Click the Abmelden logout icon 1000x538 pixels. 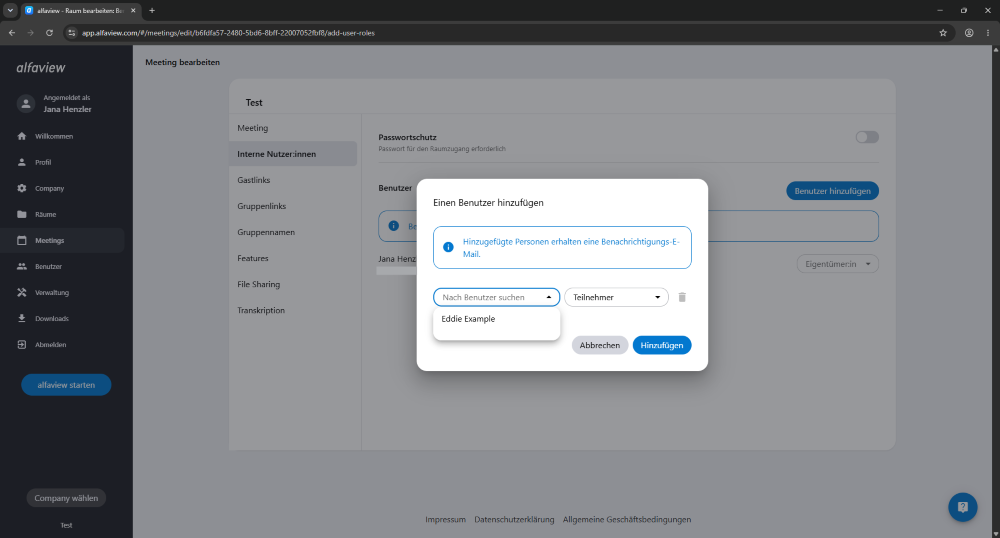click(x=22, y=345)
